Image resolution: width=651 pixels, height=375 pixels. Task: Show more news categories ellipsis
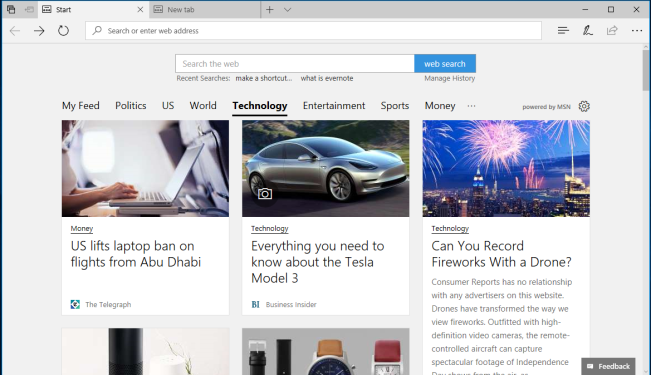coord(471,106)
